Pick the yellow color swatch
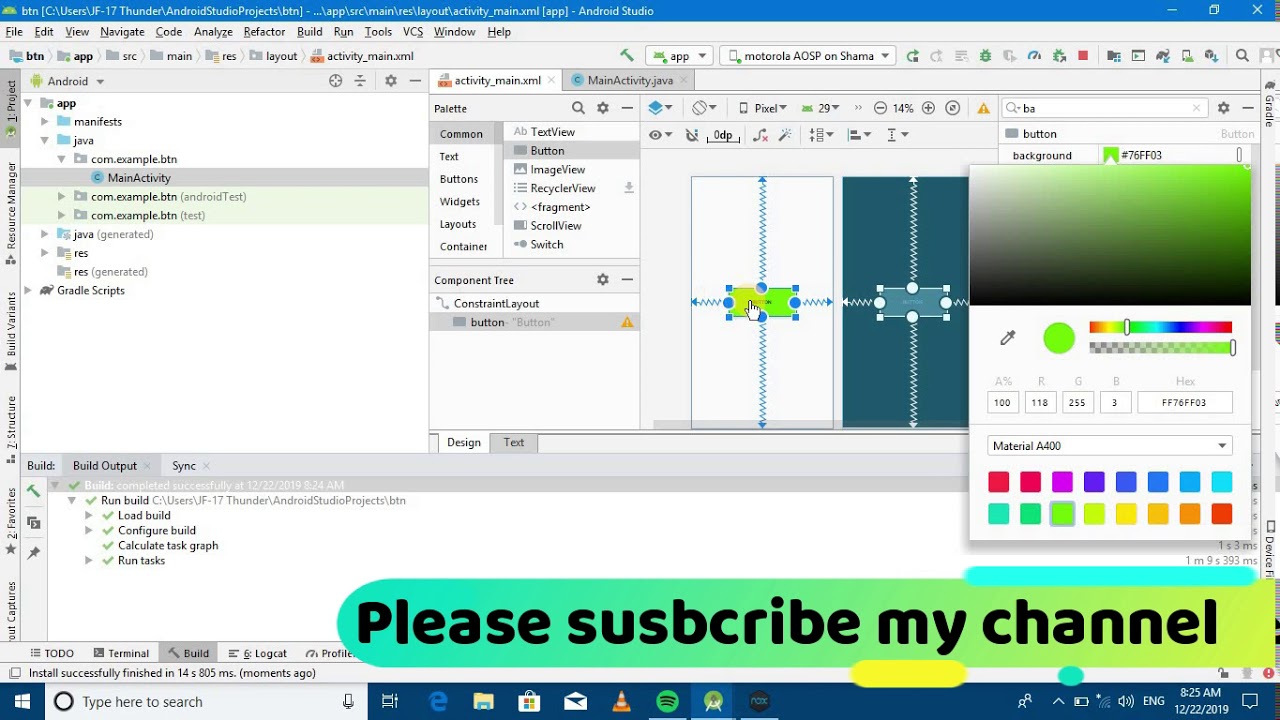 [1126, 514]
